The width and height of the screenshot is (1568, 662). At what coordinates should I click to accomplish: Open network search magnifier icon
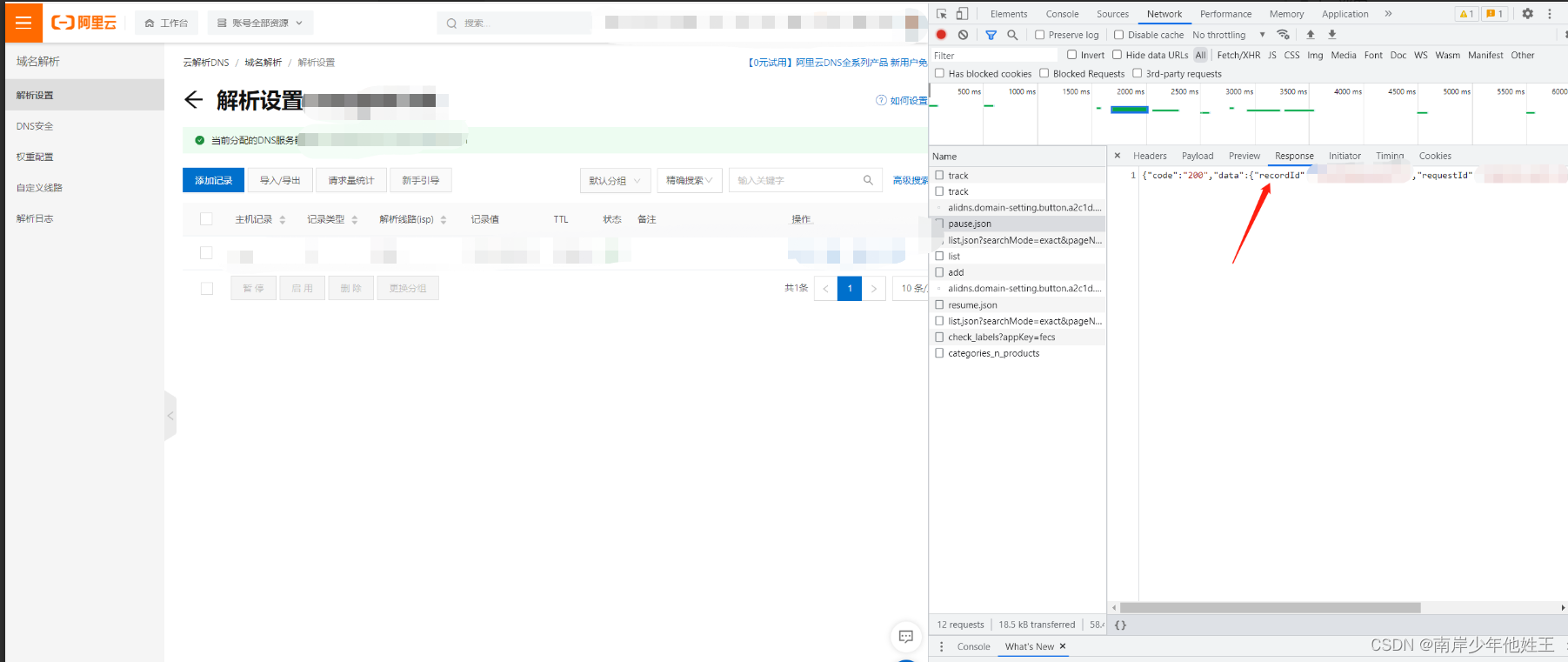1012,35
